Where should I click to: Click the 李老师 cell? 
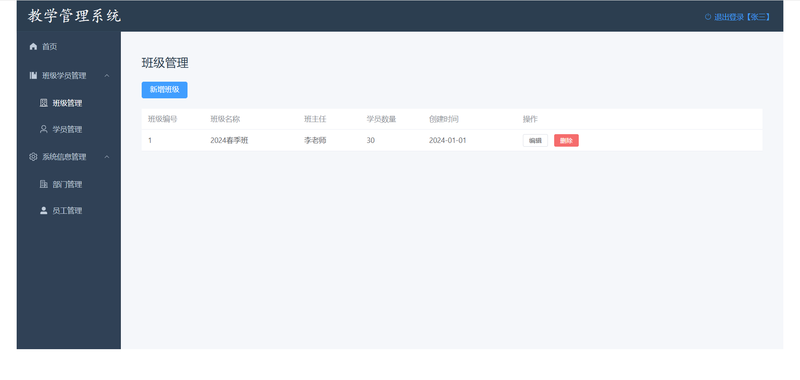pyautogui.click(x=315, y=140)
